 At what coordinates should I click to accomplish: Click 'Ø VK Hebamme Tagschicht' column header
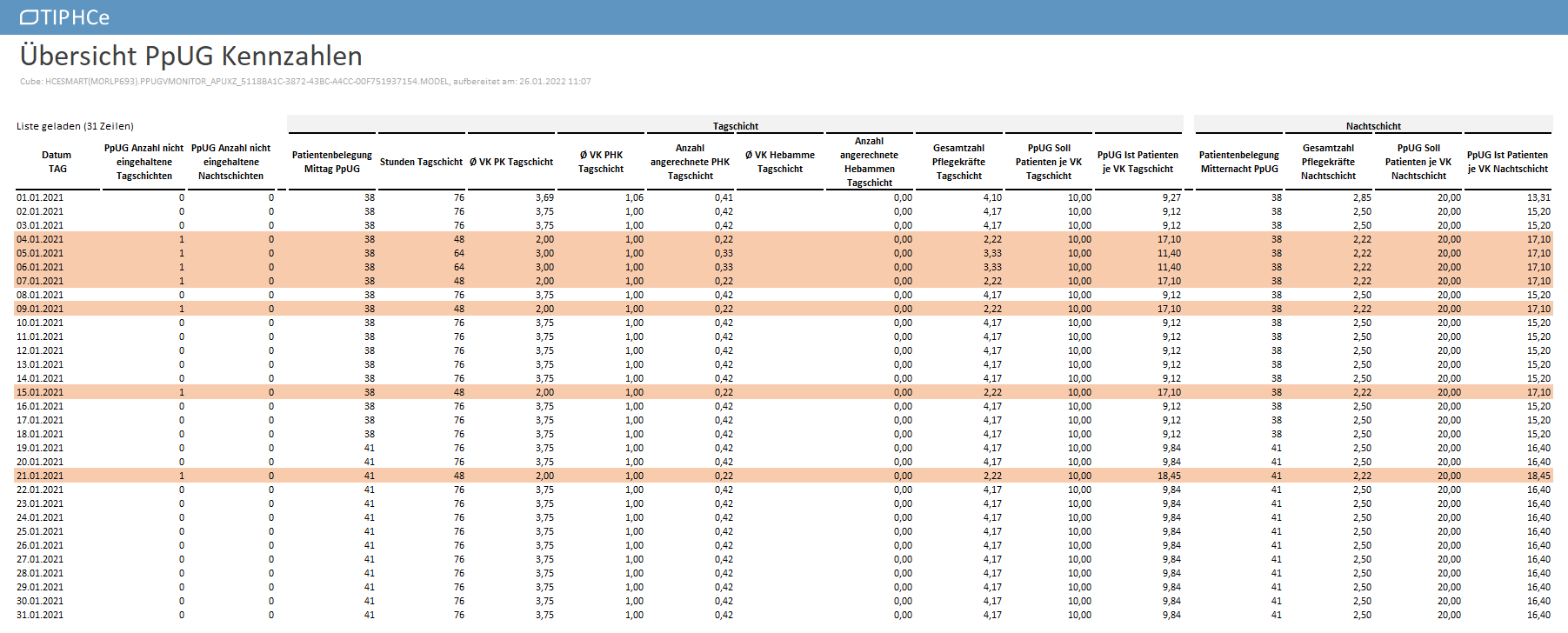780,162
